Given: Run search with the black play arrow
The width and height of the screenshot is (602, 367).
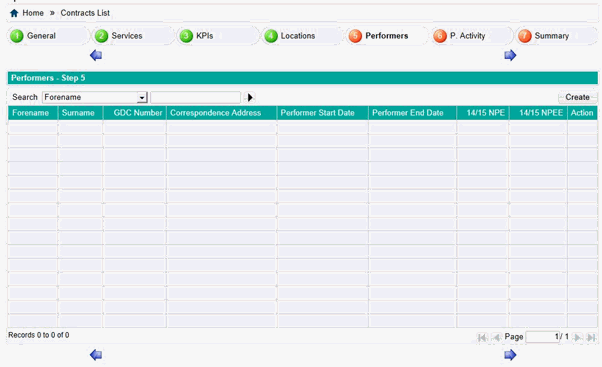Looking at the screenshot, I should pyautogui.click(x=250, y=98).
